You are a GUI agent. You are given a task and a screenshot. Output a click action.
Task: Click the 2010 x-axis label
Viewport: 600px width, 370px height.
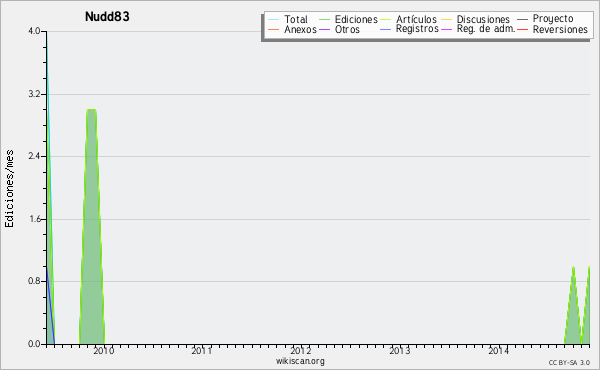[104, 351]
